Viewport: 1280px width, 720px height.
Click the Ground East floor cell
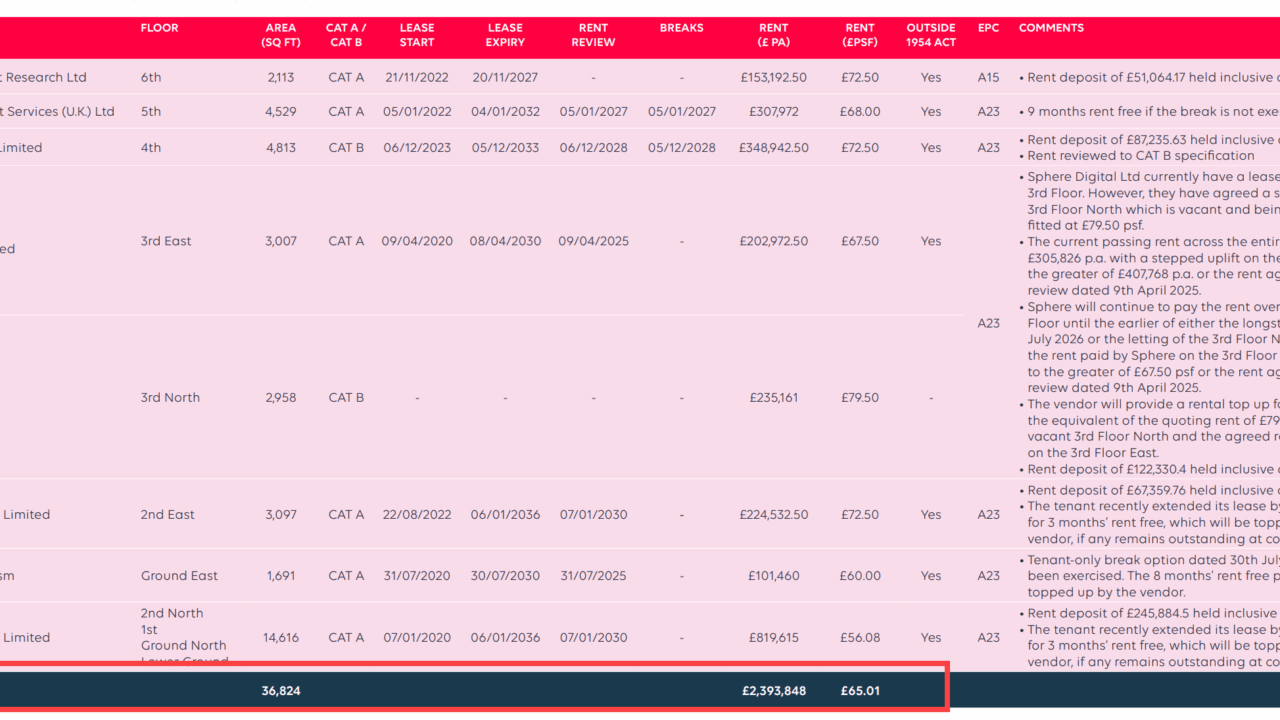tap(179, 576)
